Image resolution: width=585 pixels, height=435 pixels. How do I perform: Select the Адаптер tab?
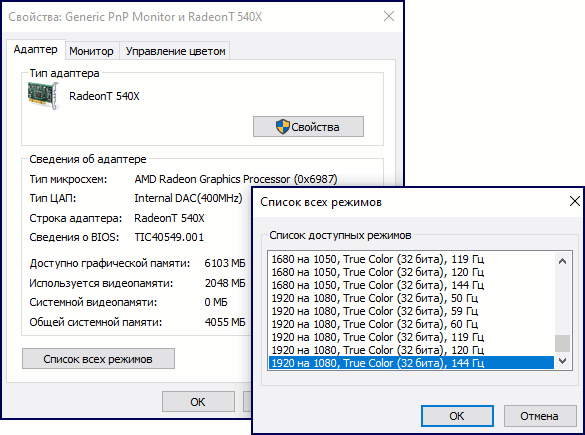click(x=35, y=50)
